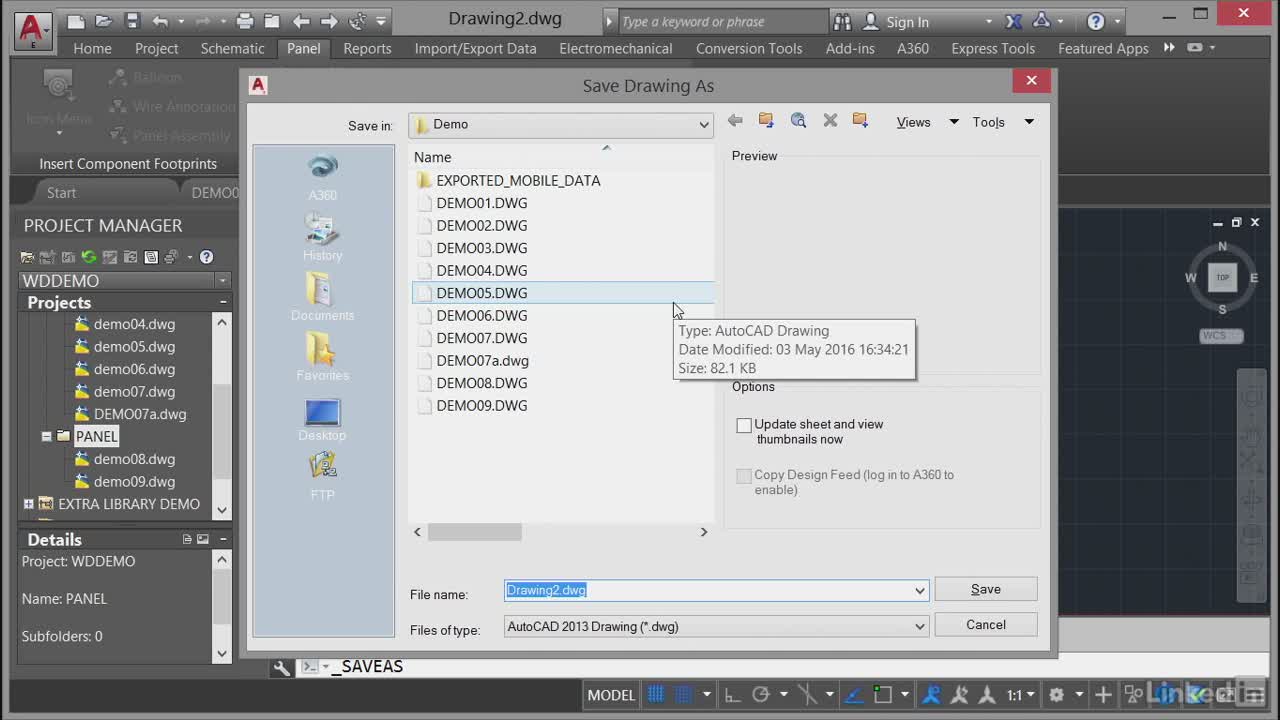Open the A360 location in sidebar

(322, 177)
